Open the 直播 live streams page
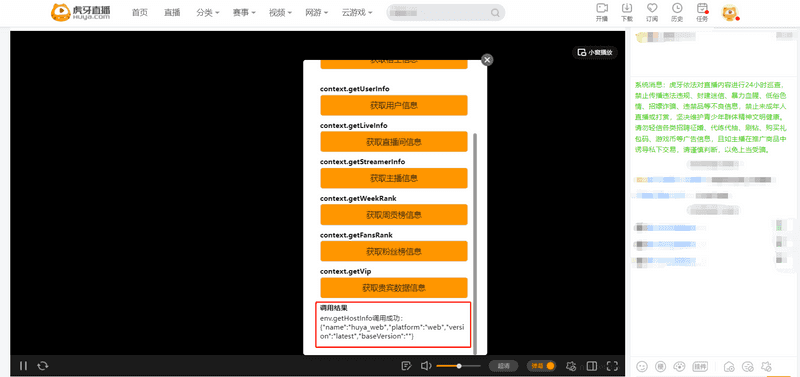800x377 pixels. [172, 13]
